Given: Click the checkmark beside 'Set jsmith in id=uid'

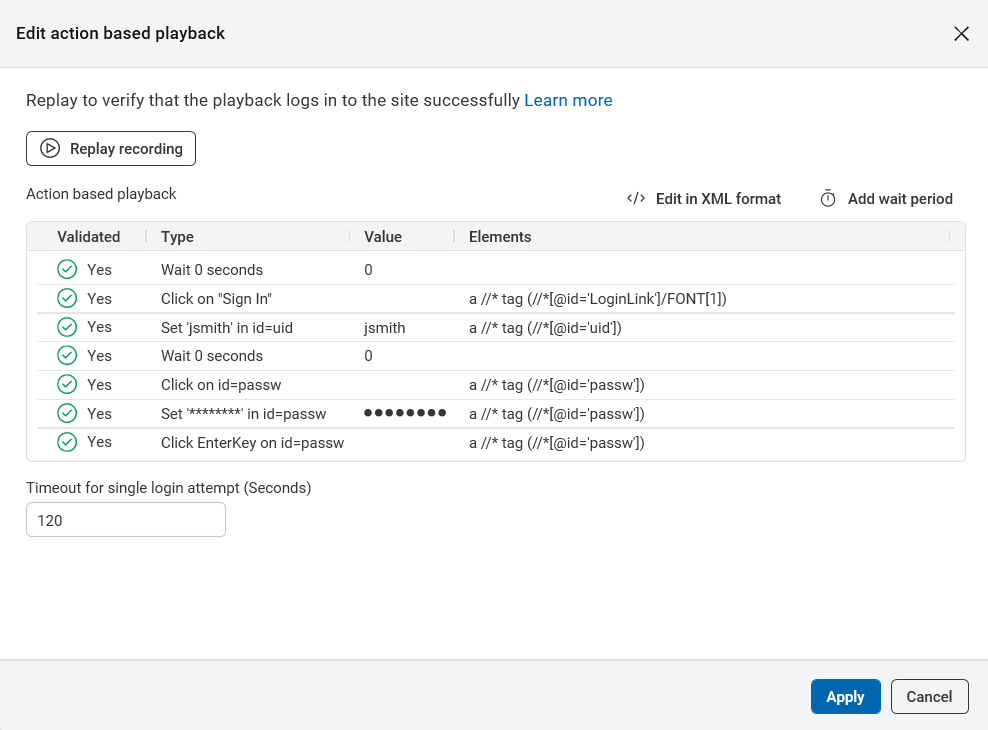Looking at the screenshot, I should tap(67, 326).
